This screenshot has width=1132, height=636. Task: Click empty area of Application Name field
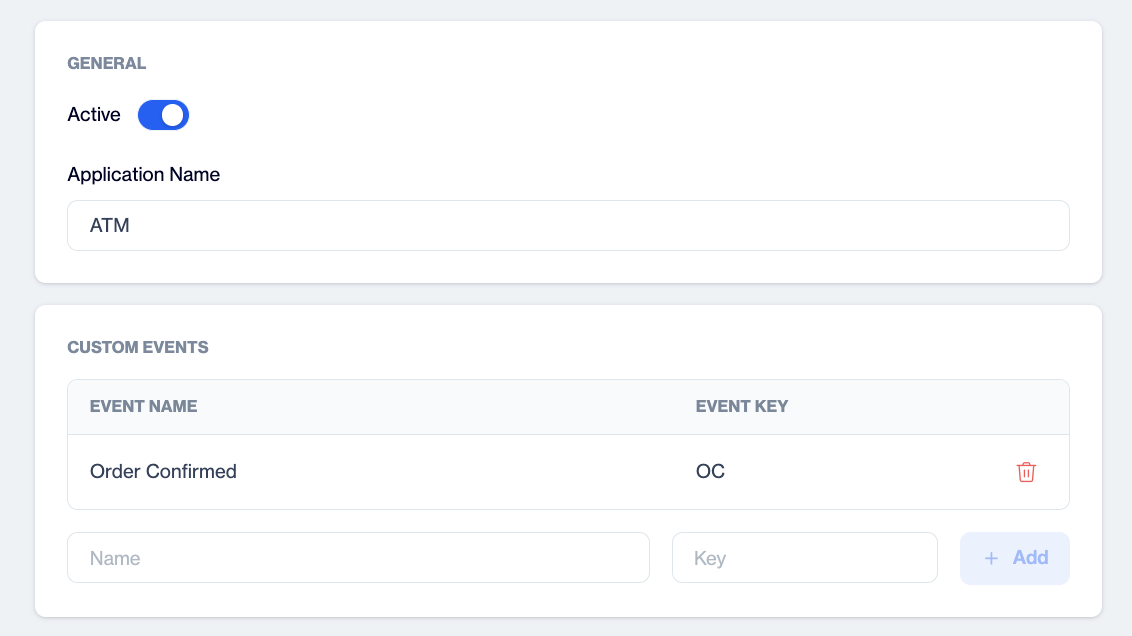click(x=599, y=225)
